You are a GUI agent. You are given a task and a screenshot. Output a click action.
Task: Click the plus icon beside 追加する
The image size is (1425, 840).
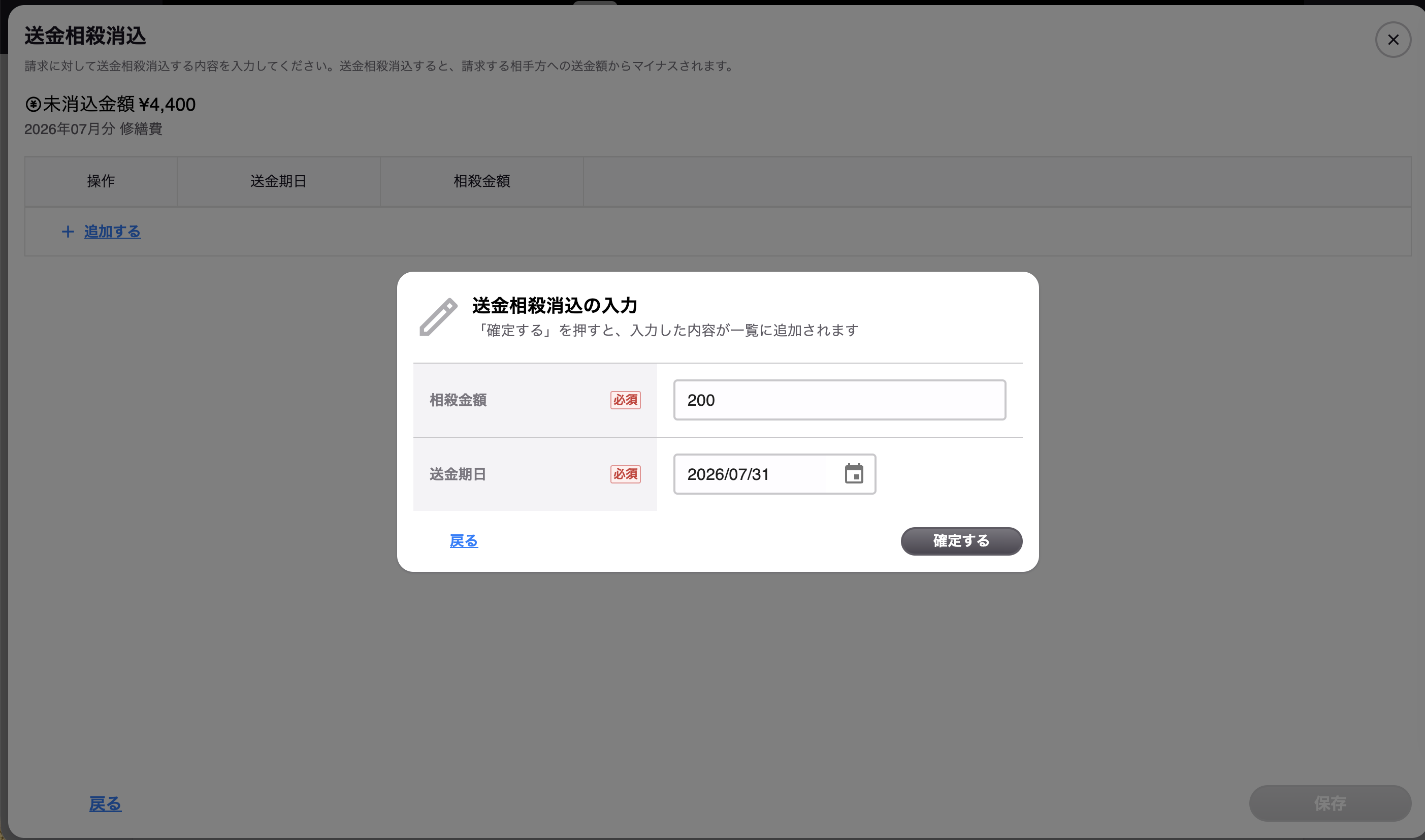click(68, 232)
